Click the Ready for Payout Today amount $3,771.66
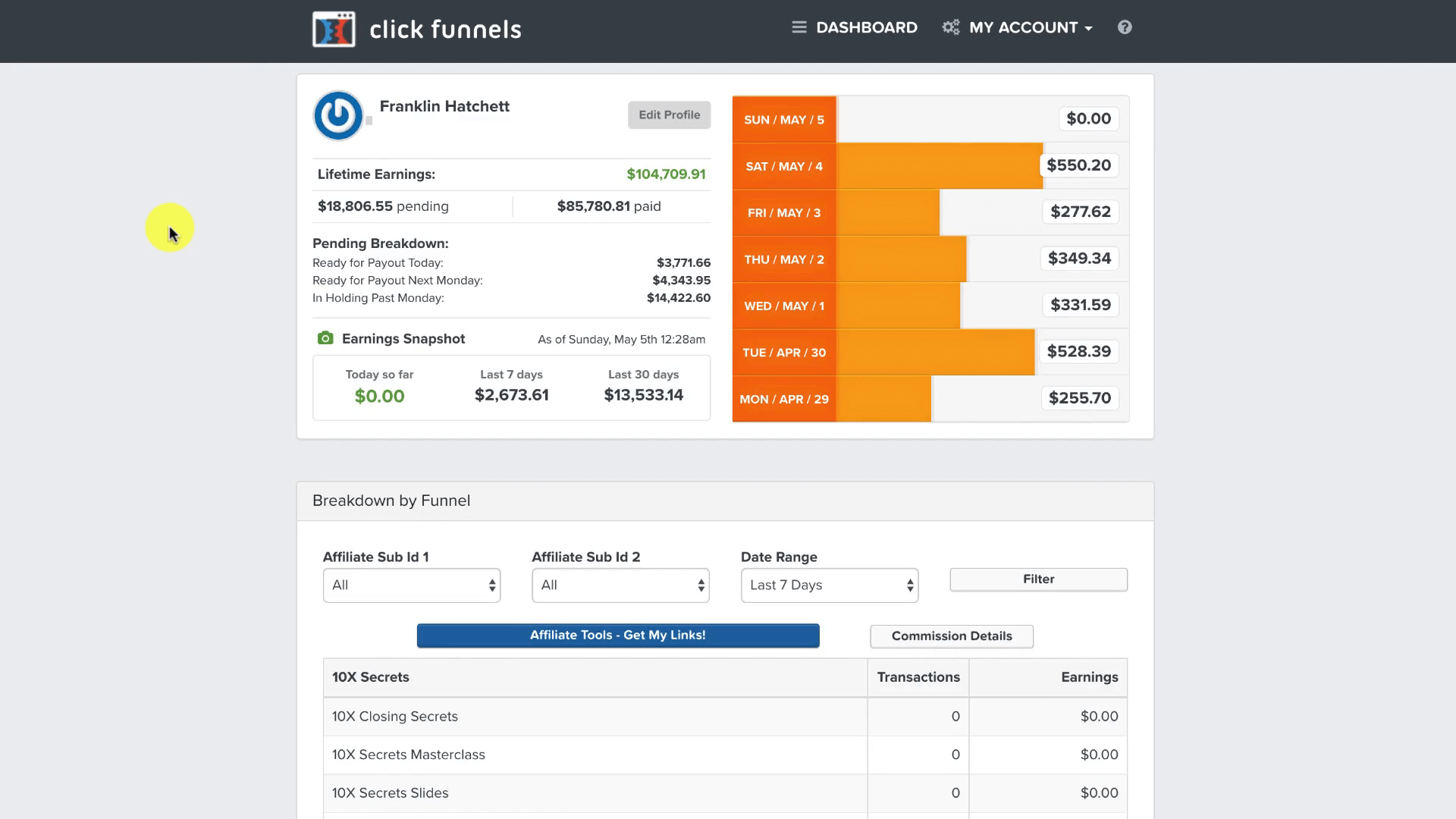 coord(683,263)
